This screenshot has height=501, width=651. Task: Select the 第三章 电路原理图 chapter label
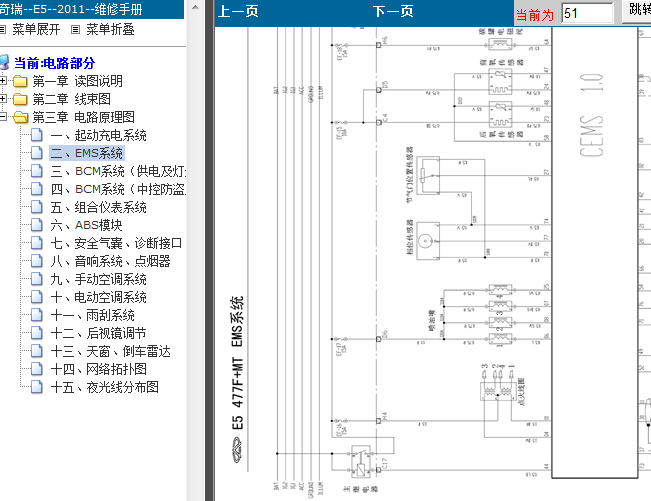click(x=84, y=117)
